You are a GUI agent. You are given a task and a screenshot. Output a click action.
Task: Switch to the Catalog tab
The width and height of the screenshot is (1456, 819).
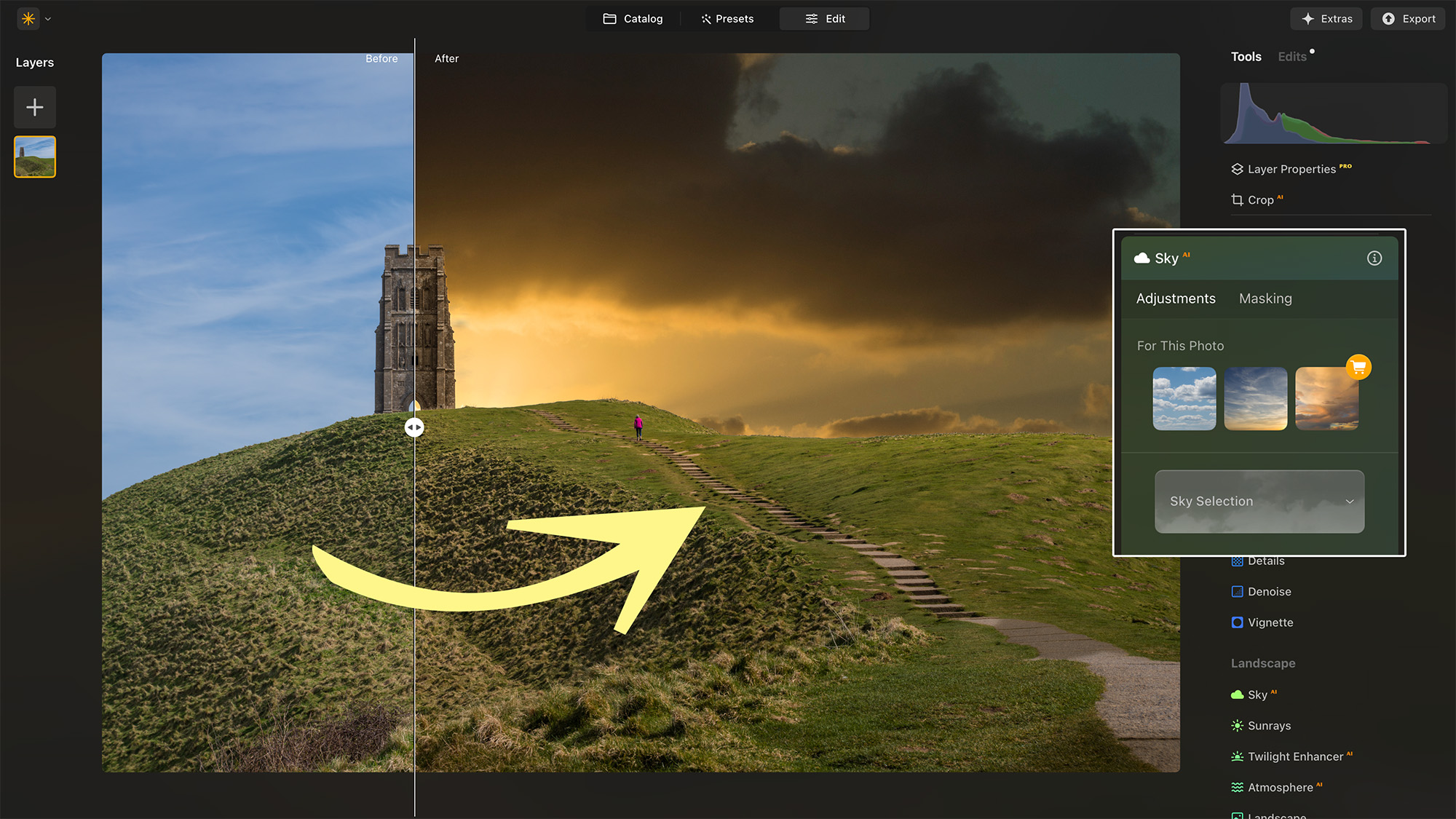coord(633,19)
